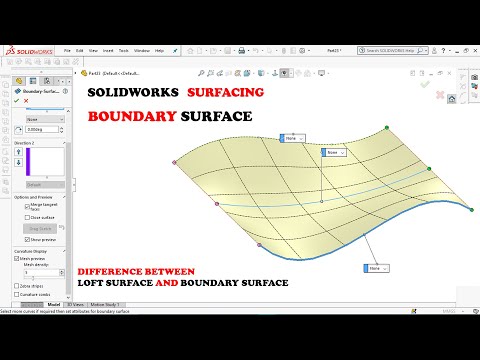480x360 pixels.
Task: Toggle Show preview checkbox
Action: [27, 240]
